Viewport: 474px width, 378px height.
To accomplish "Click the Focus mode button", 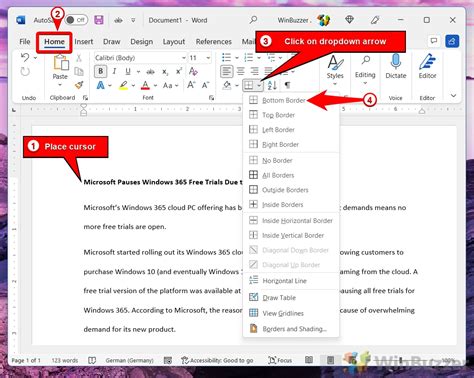I will pyautogui.click(x=280, y=360).
